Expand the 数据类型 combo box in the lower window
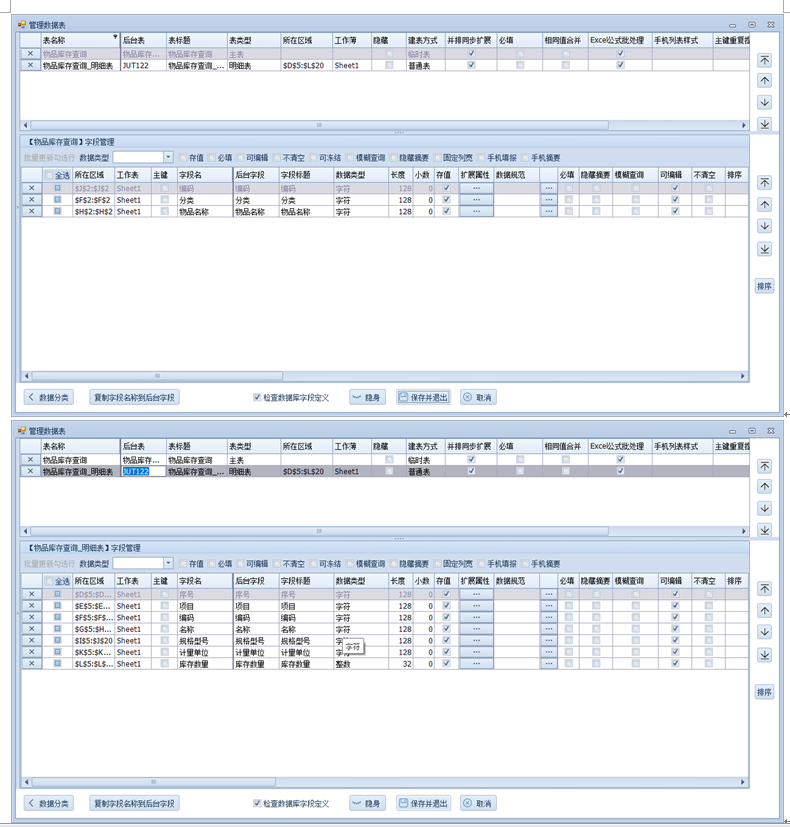The image size is (790, 827). (x=168, y=563)
